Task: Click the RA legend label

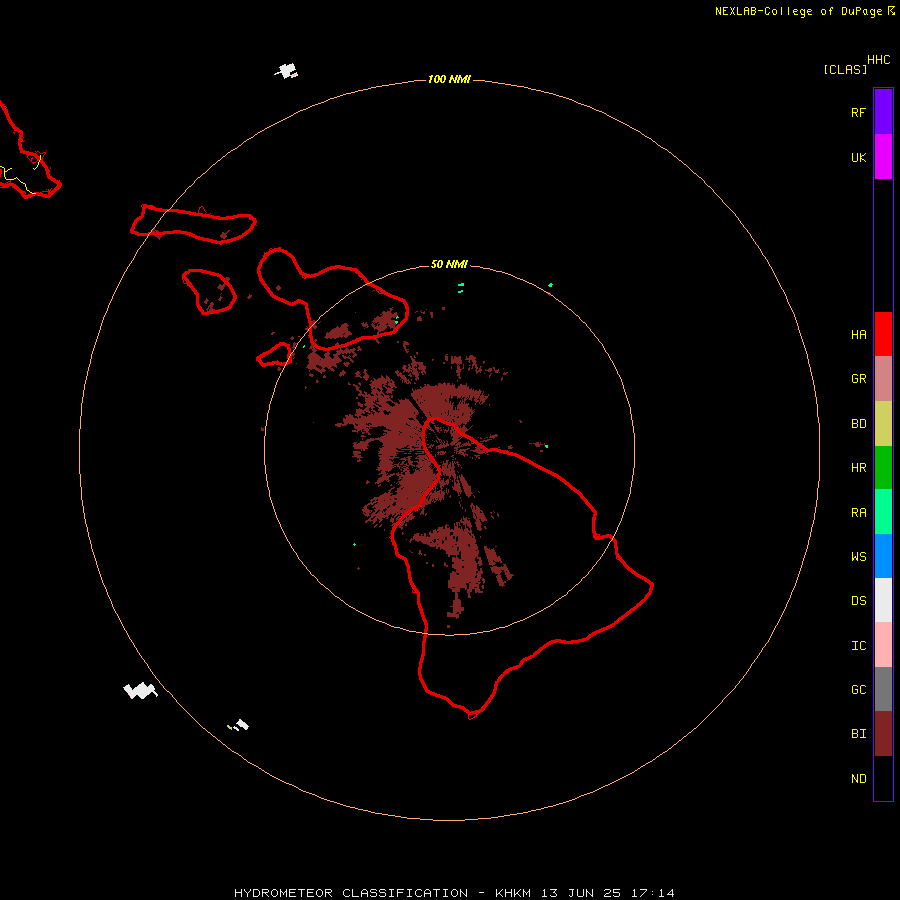Action: click(858, 513)
